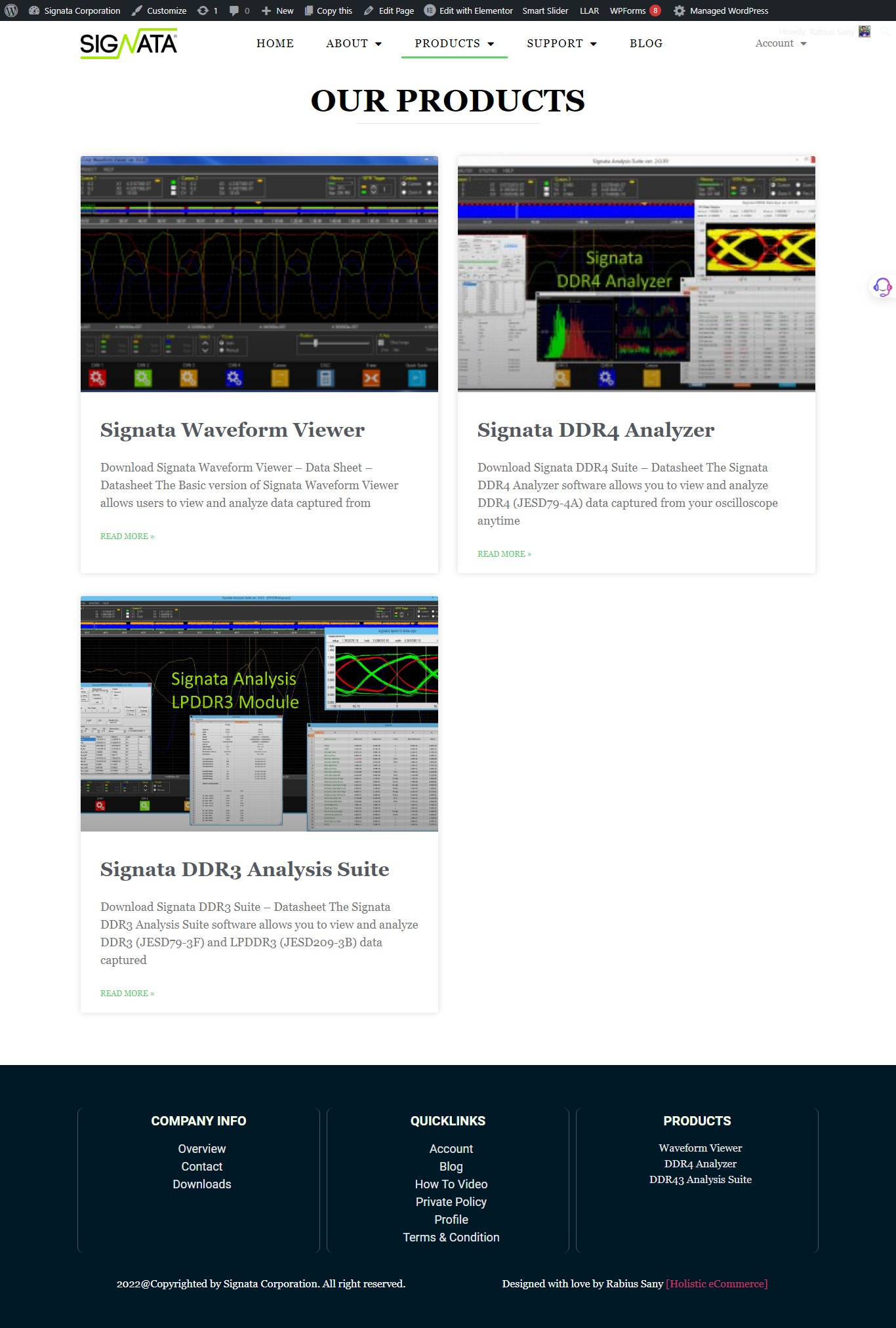Open the Signata DDR4 Analyzer title
896x1328 pixels.
coord(596,430)
